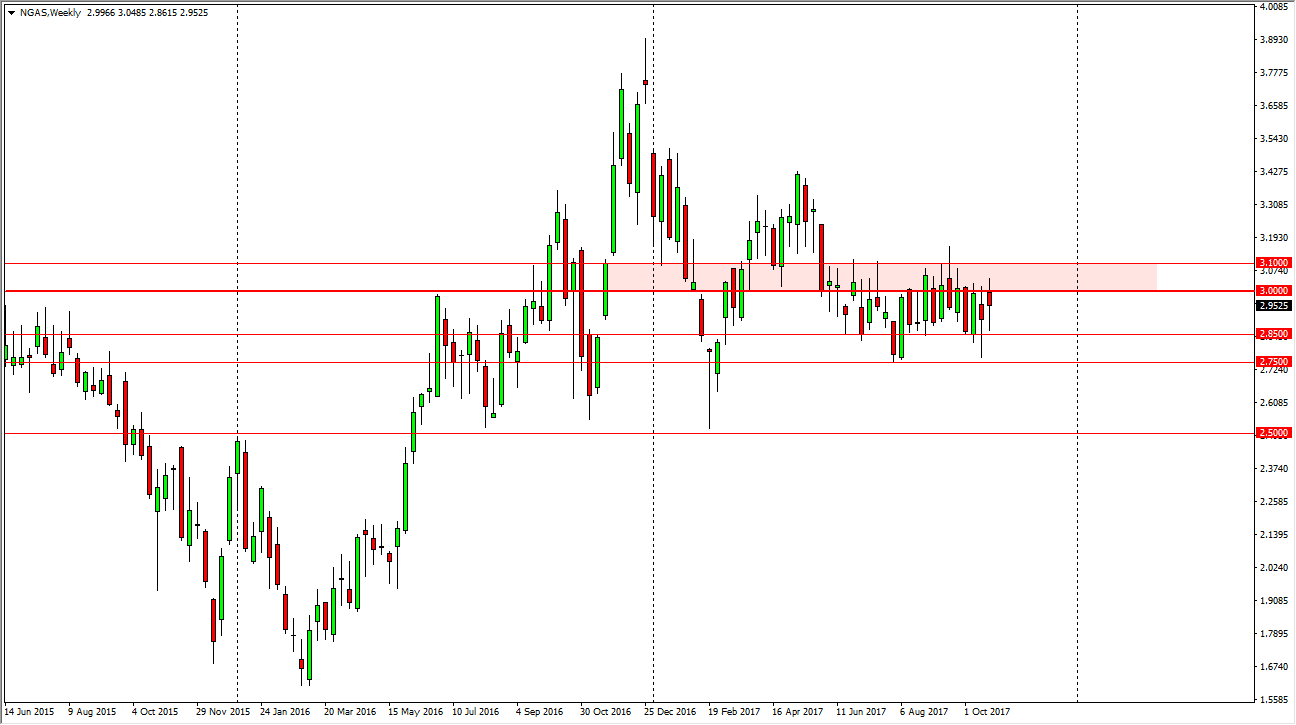Click the 4 Sep 2016 date label

click(x=541, y=712)
